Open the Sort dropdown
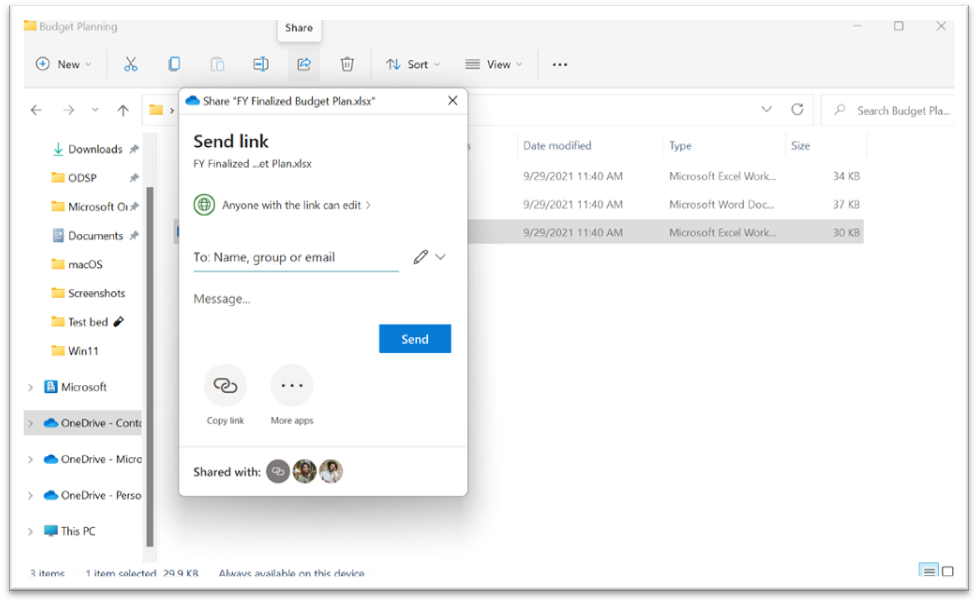The image size is (979, 603). (x=412, y=63)
